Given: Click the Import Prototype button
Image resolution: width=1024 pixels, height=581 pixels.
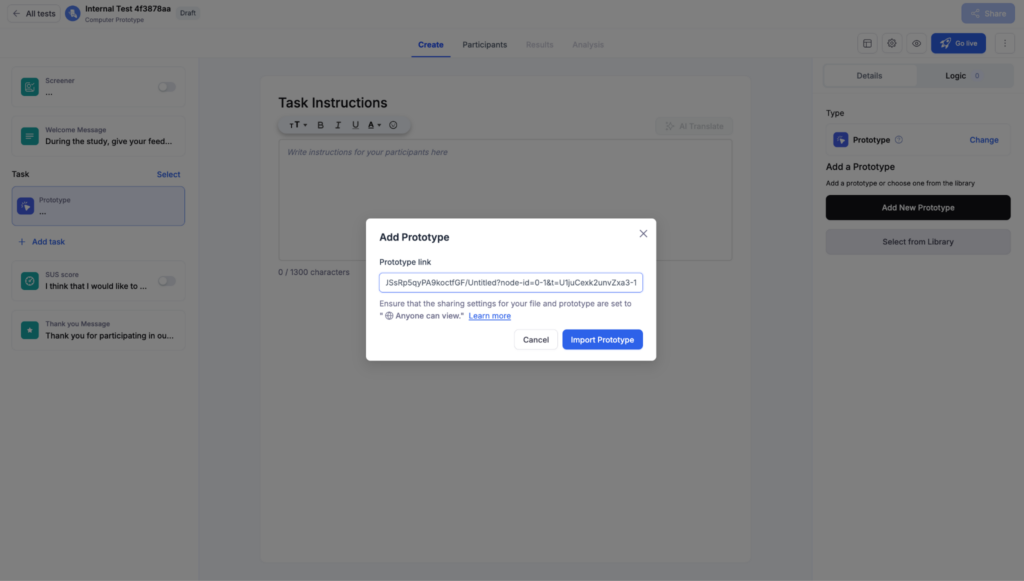Looking at the screenshot, I should tap(602, 339).
